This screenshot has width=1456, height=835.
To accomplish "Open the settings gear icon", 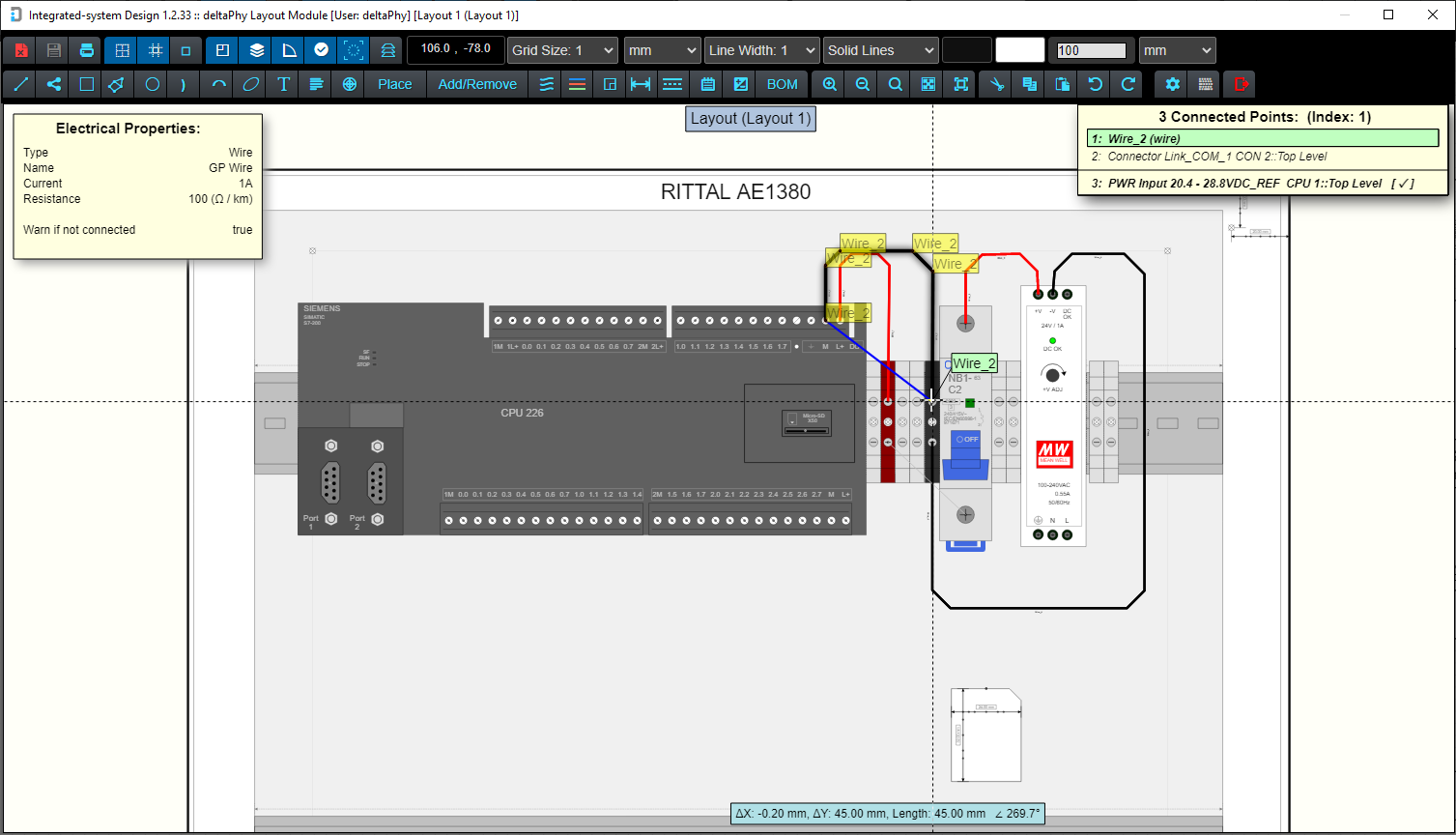I will pyautogui.click(x=1171, y=84).
